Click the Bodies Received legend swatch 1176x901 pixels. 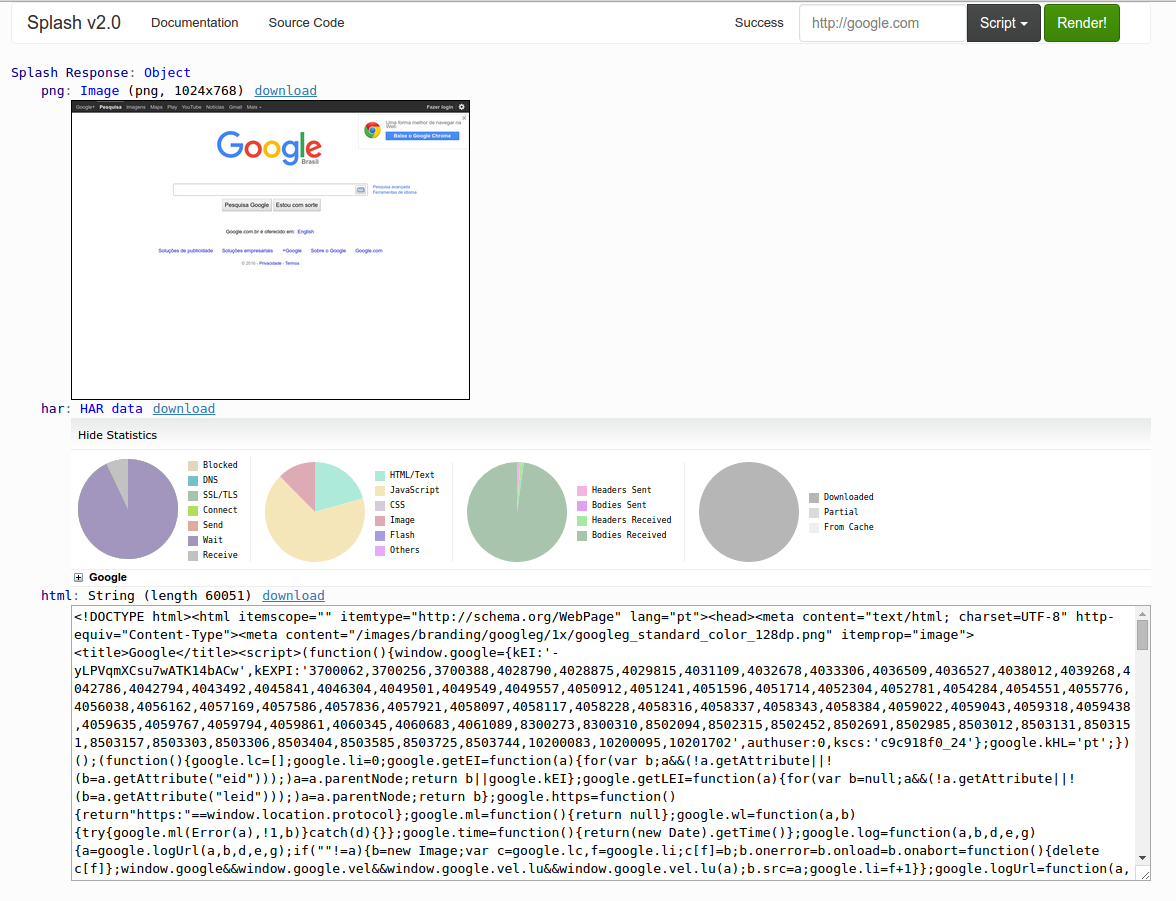pos(581,535)
